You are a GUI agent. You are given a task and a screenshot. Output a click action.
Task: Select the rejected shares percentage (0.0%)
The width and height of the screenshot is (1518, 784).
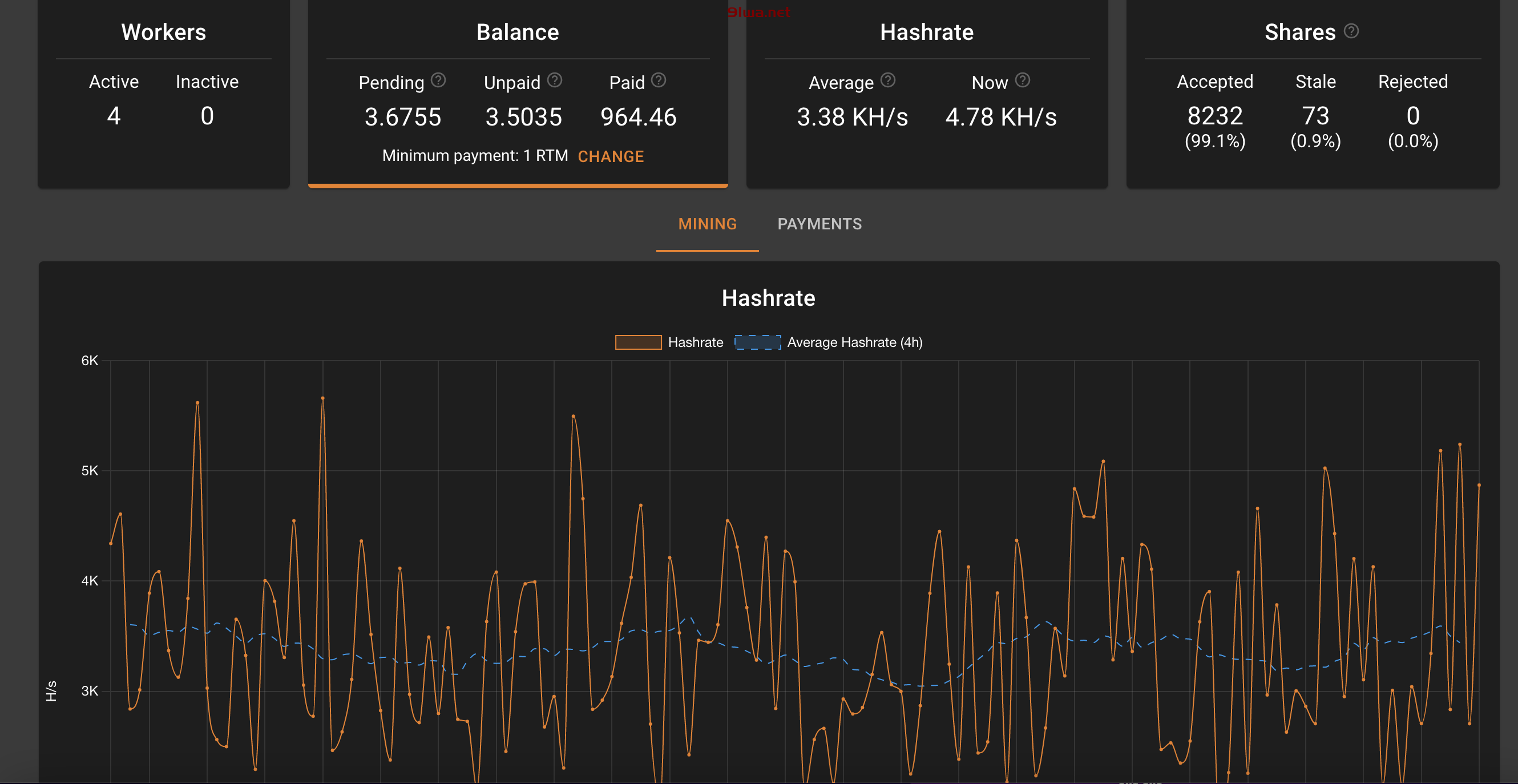(1412, 142)
